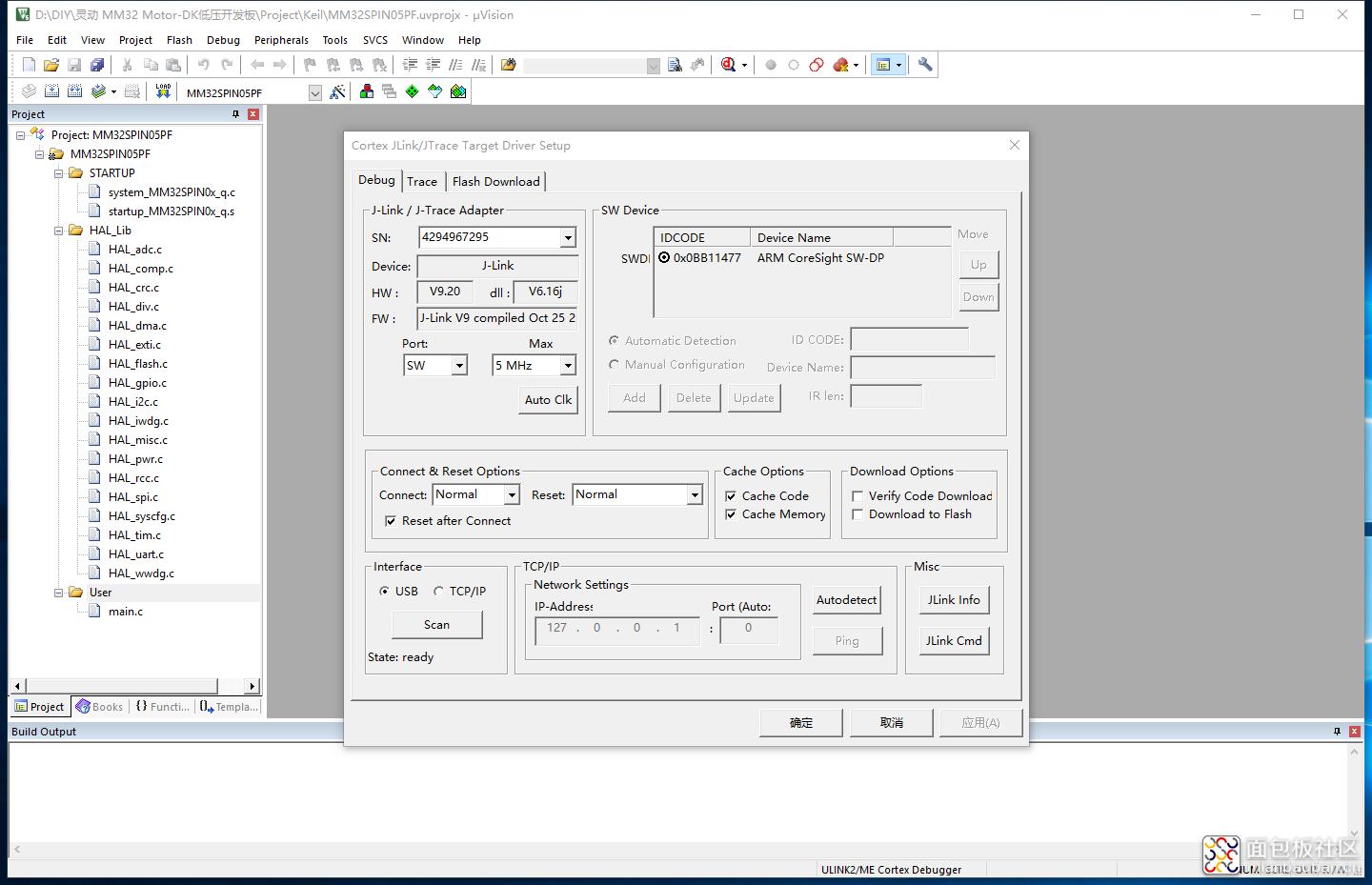Open the Peripherals menu
Viewport: 1372px width, 885px height.
281,40
